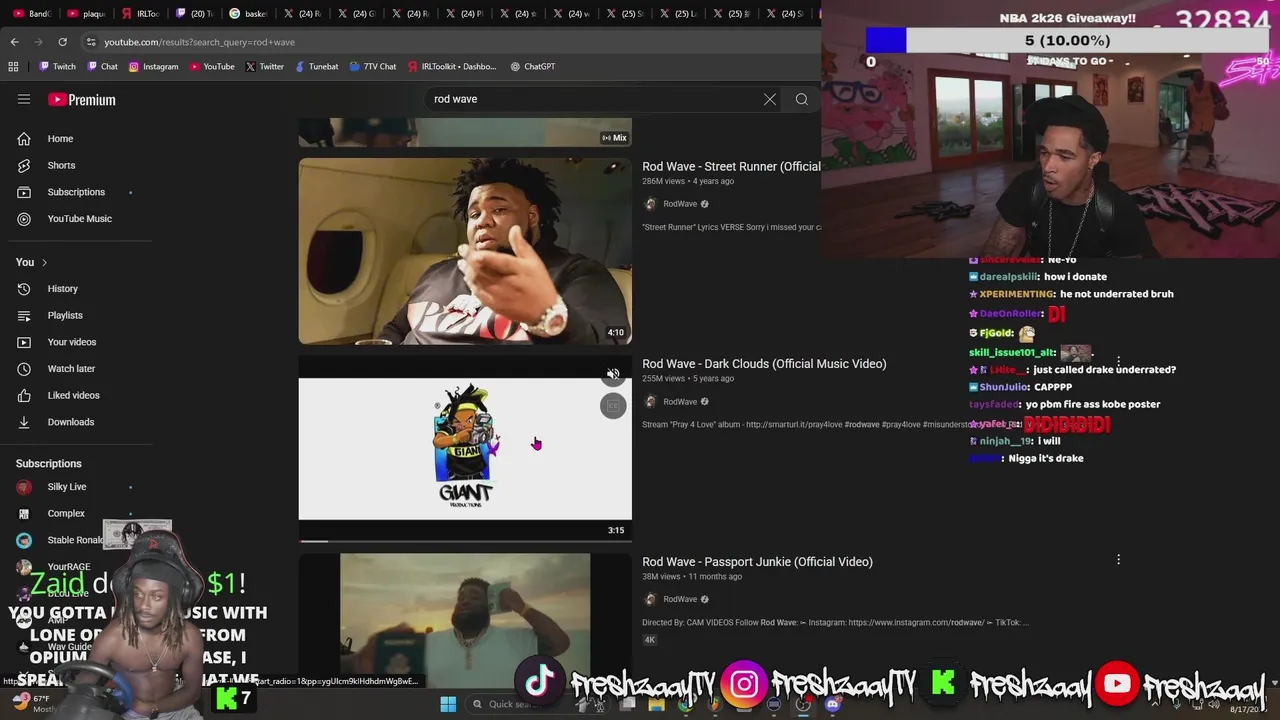Screen dimensions: 1280x720
Task: Open the Twitter bookmark
Action: coord(265,67)
